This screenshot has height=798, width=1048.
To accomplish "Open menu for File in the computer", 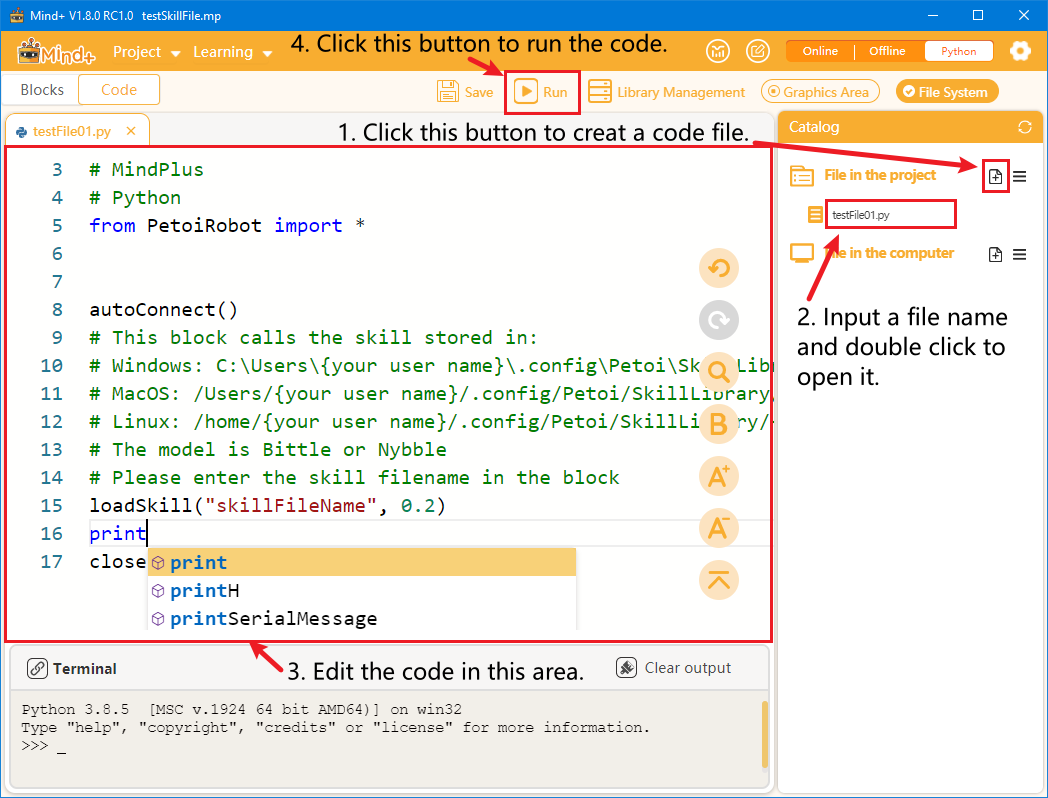I will tap(1019, 255).
